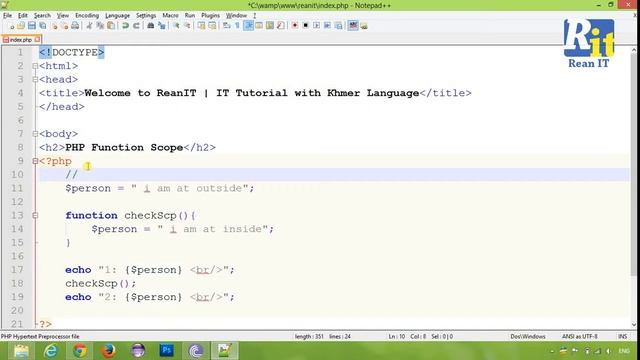Undo the last edit with the Undo icon
640x360 pixels.
125,26
